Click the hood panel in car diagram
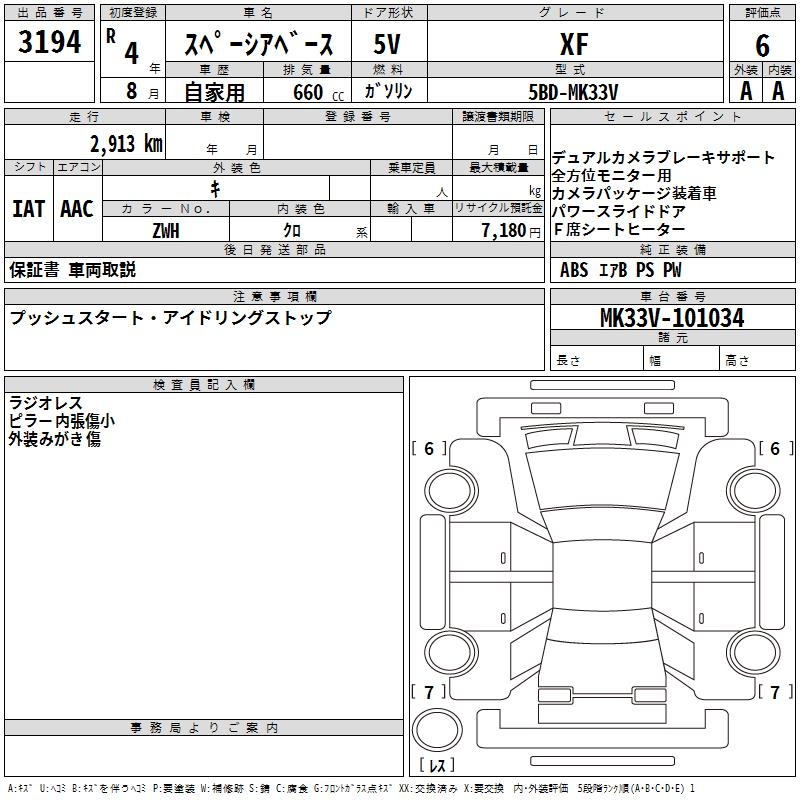This screenshot has width=800, height=800. pyautogui.click(x=603, y=480)
